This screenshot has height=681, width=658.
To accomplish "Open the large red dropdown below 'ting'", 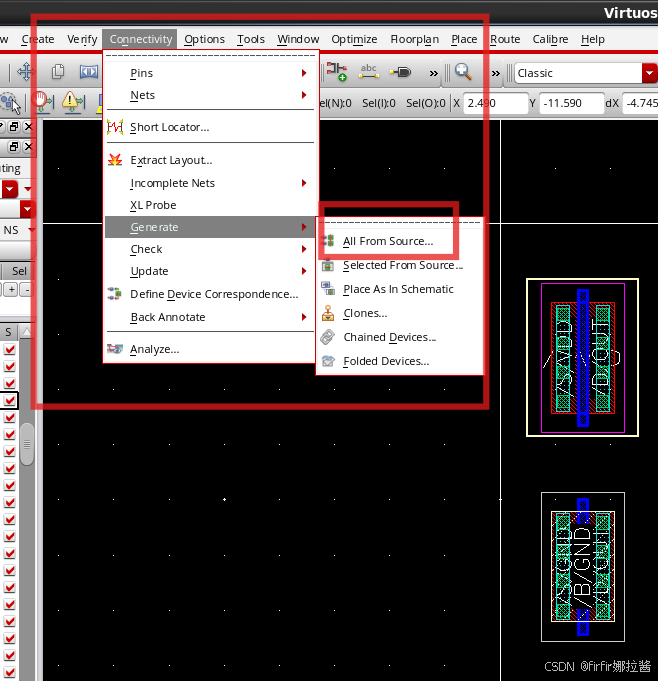I will pyautogui.click(x=10, y=189).
